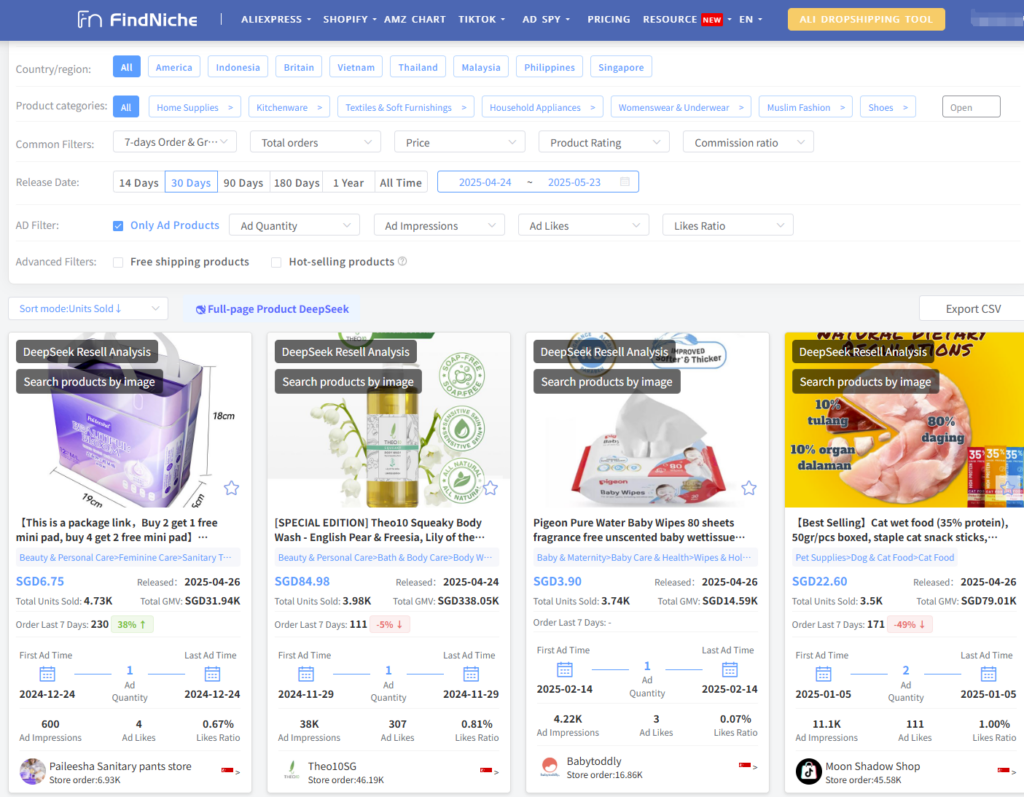Click flag arrow beside Babytoddly store
The image size is (1024, 797).
click(x=748, y=766)
